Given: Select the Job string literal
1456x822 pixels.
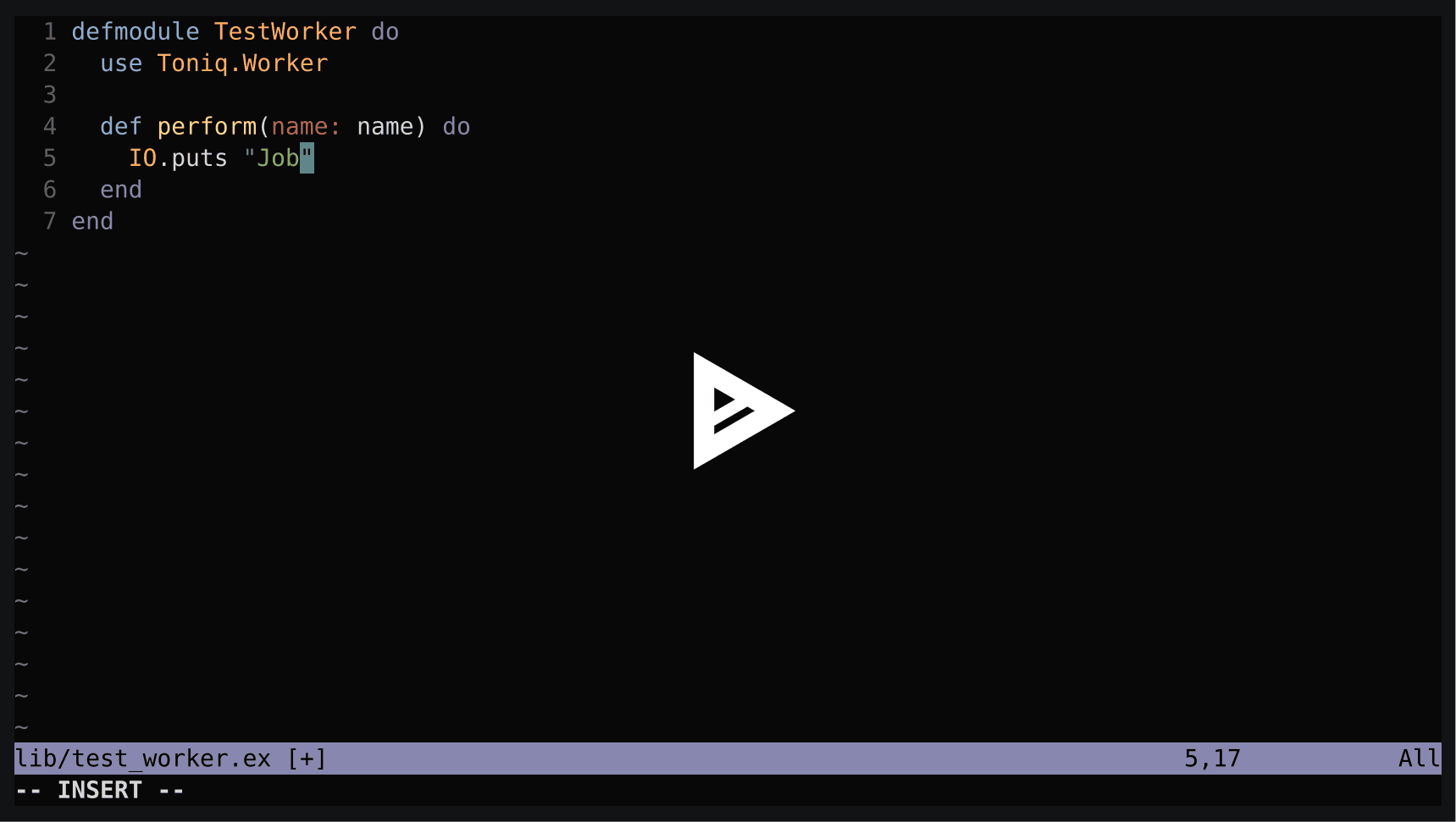Looking at the screenshot, I should click(279, 158).
